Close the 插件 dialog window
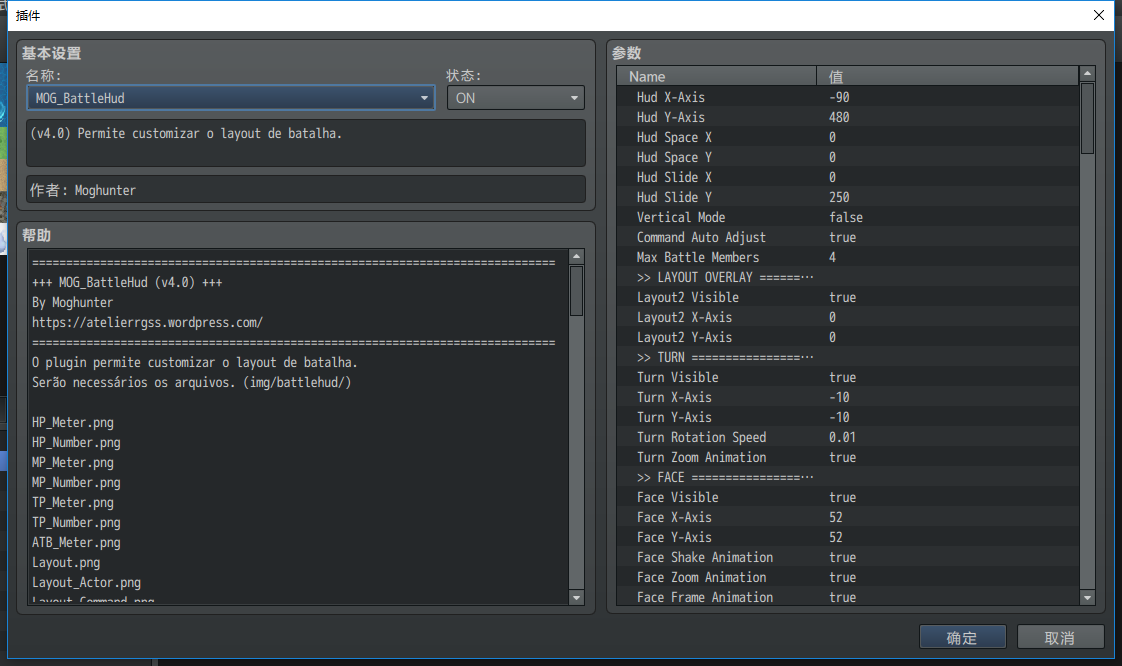This screenshot has height=666, width=1122. [x=1099, y=15]
